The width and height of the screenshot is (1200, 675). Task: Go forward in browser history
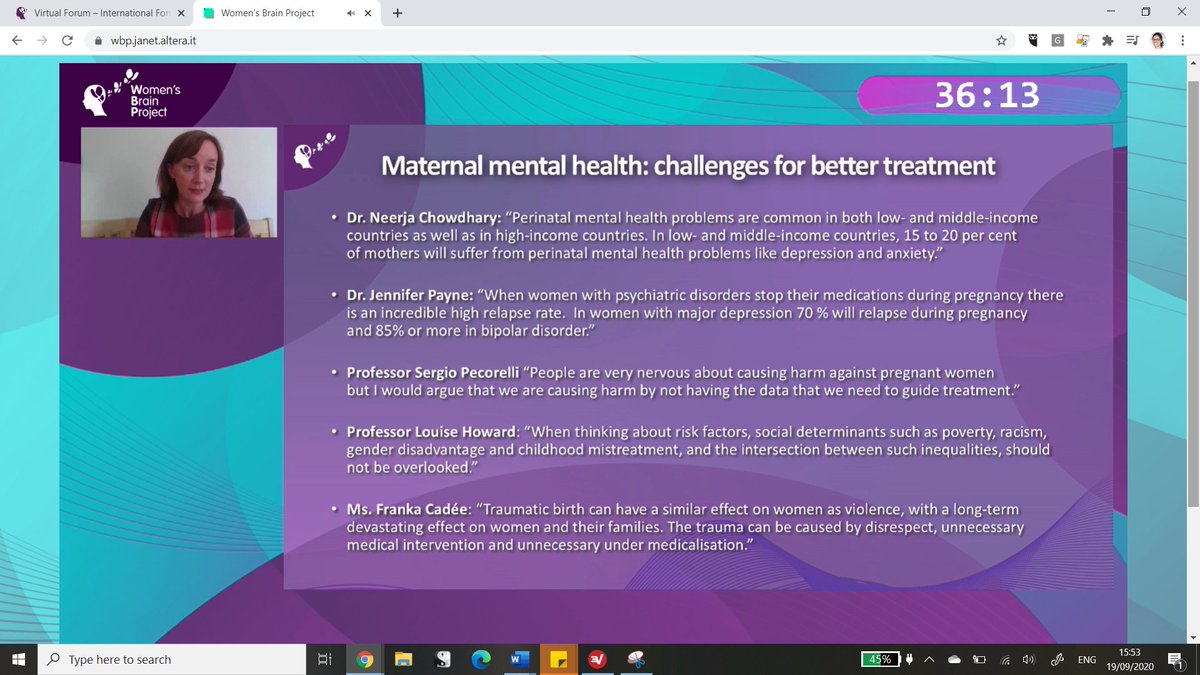coord(42,41)
